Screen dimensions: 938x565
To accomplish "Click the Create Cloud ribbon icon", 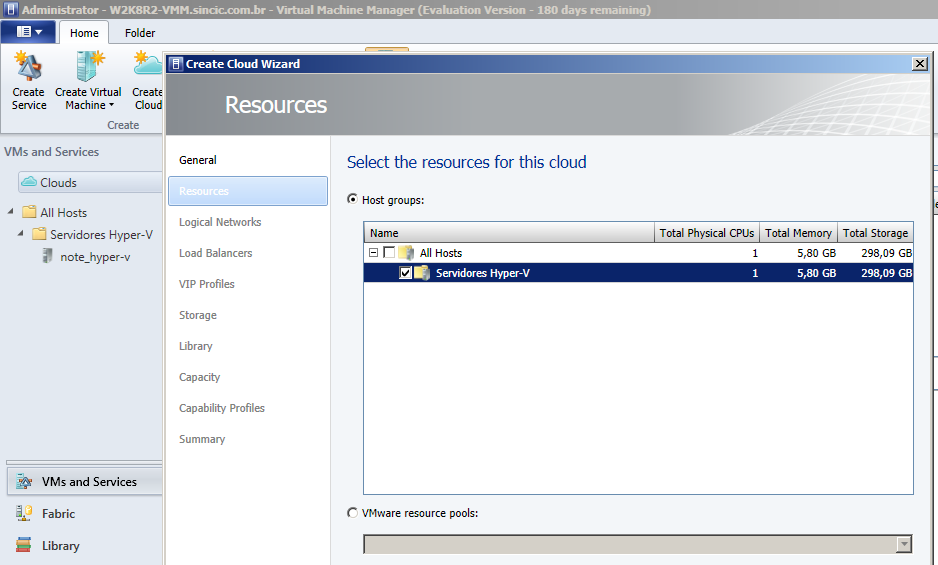I will coord(148,65).
